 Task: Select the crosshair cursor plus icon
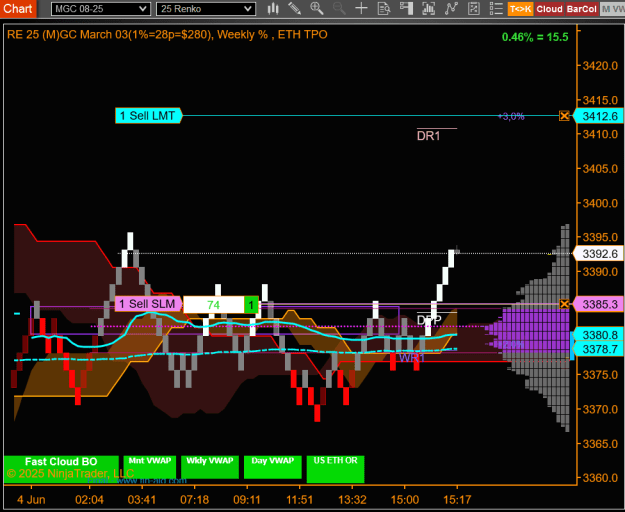[x=361, y=8]
